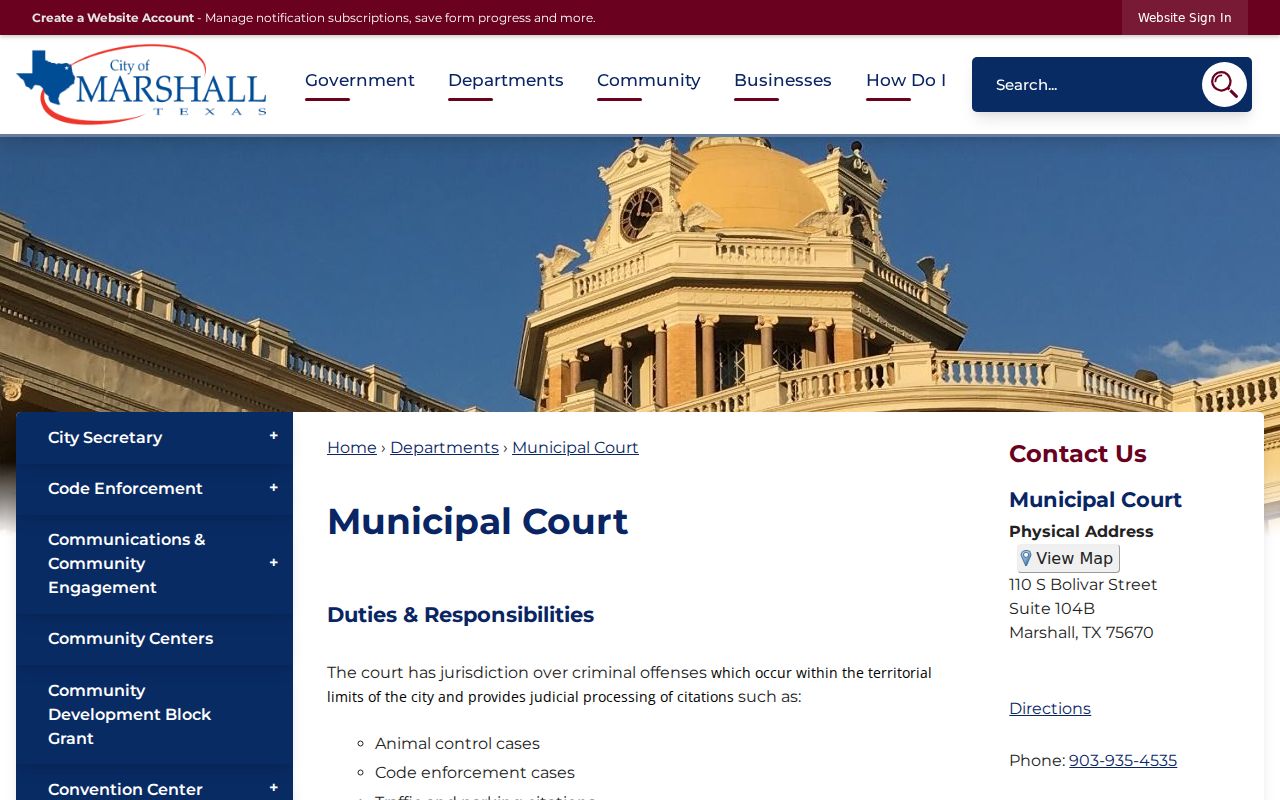Click the 'Suite 104B' address line

[x=1052, y=608]
